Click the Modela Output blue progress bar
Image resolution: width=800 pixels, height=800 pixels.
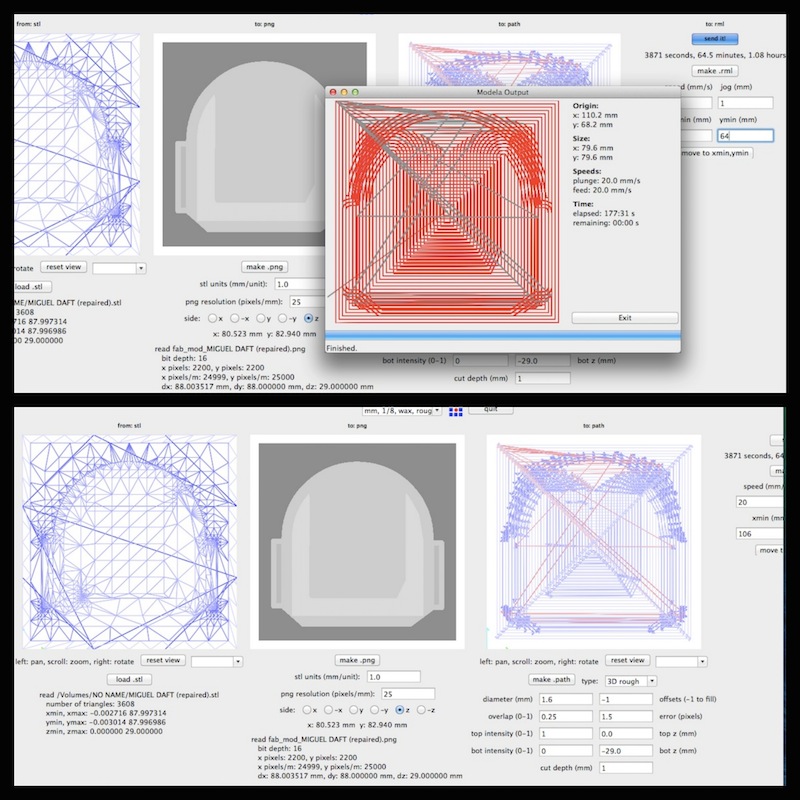tap(503, 335)
